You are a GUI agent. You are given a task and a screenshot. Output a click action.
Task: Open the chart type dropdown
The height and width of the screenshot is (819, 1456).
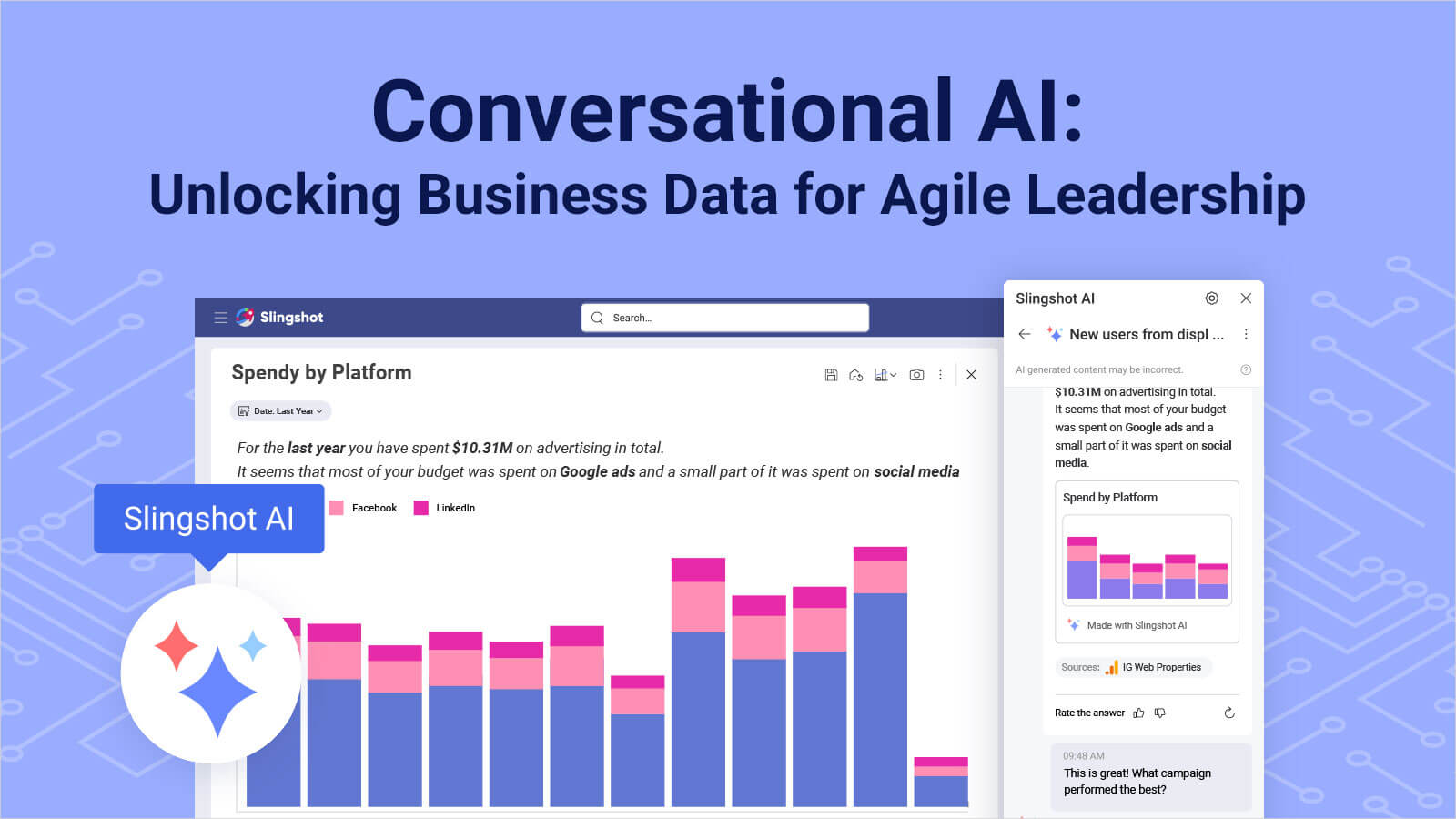tap(885, 375)
